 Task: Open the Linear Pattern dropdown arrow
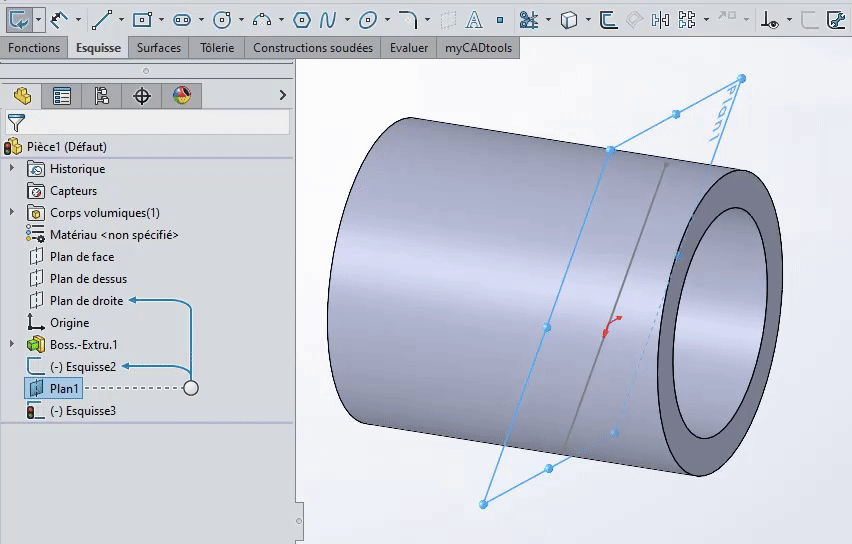[x=706, y=20]
